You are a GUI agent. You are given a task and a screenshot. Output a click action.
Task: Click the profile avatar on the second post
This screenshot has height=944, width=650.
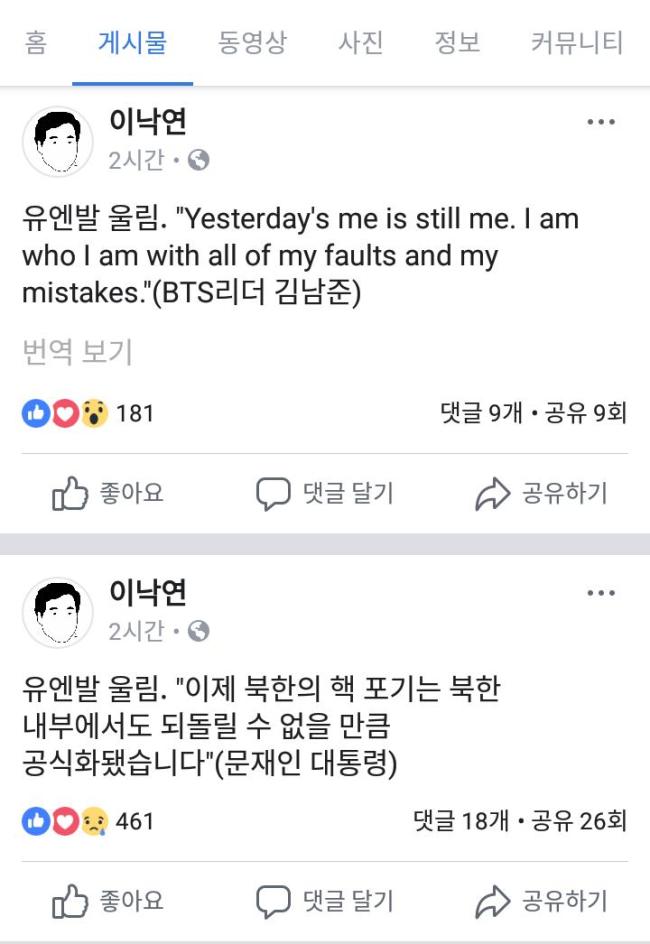pos(58,612)
